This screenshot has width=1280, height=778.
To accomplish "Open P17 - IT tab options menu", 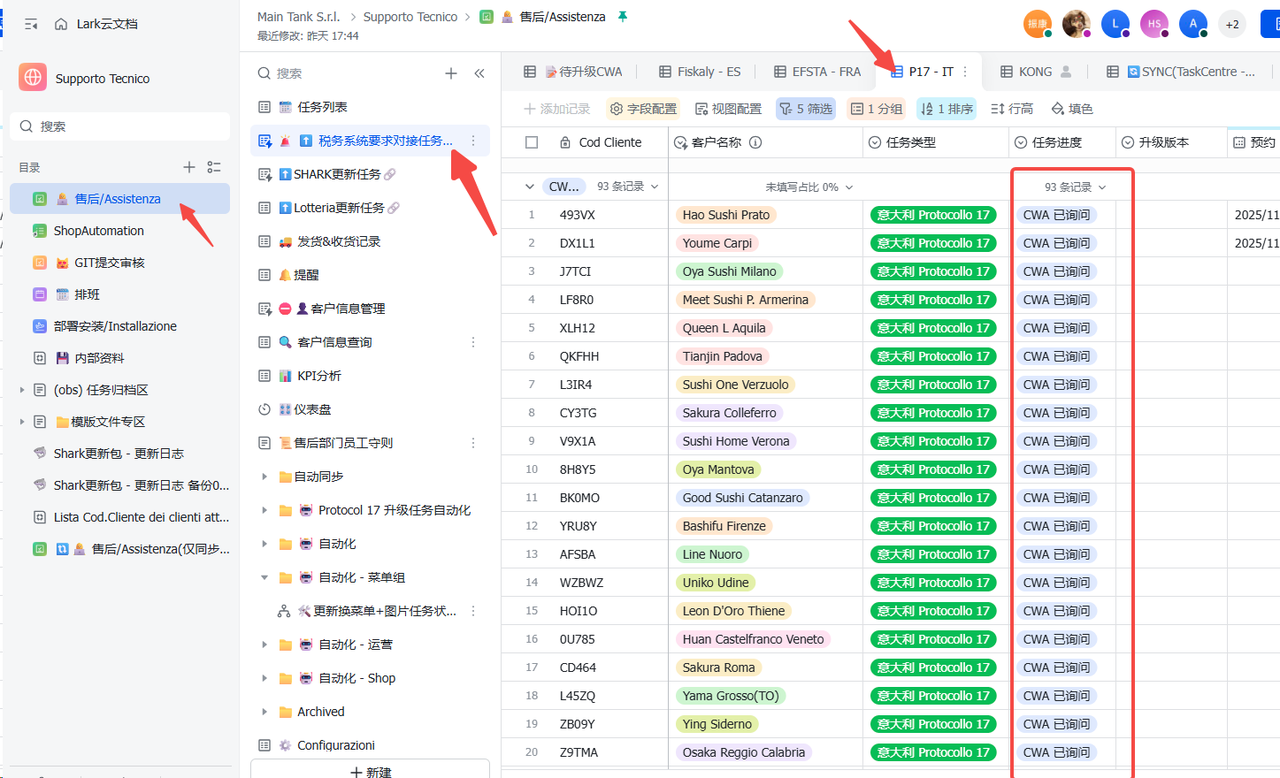I will (965, 72).
